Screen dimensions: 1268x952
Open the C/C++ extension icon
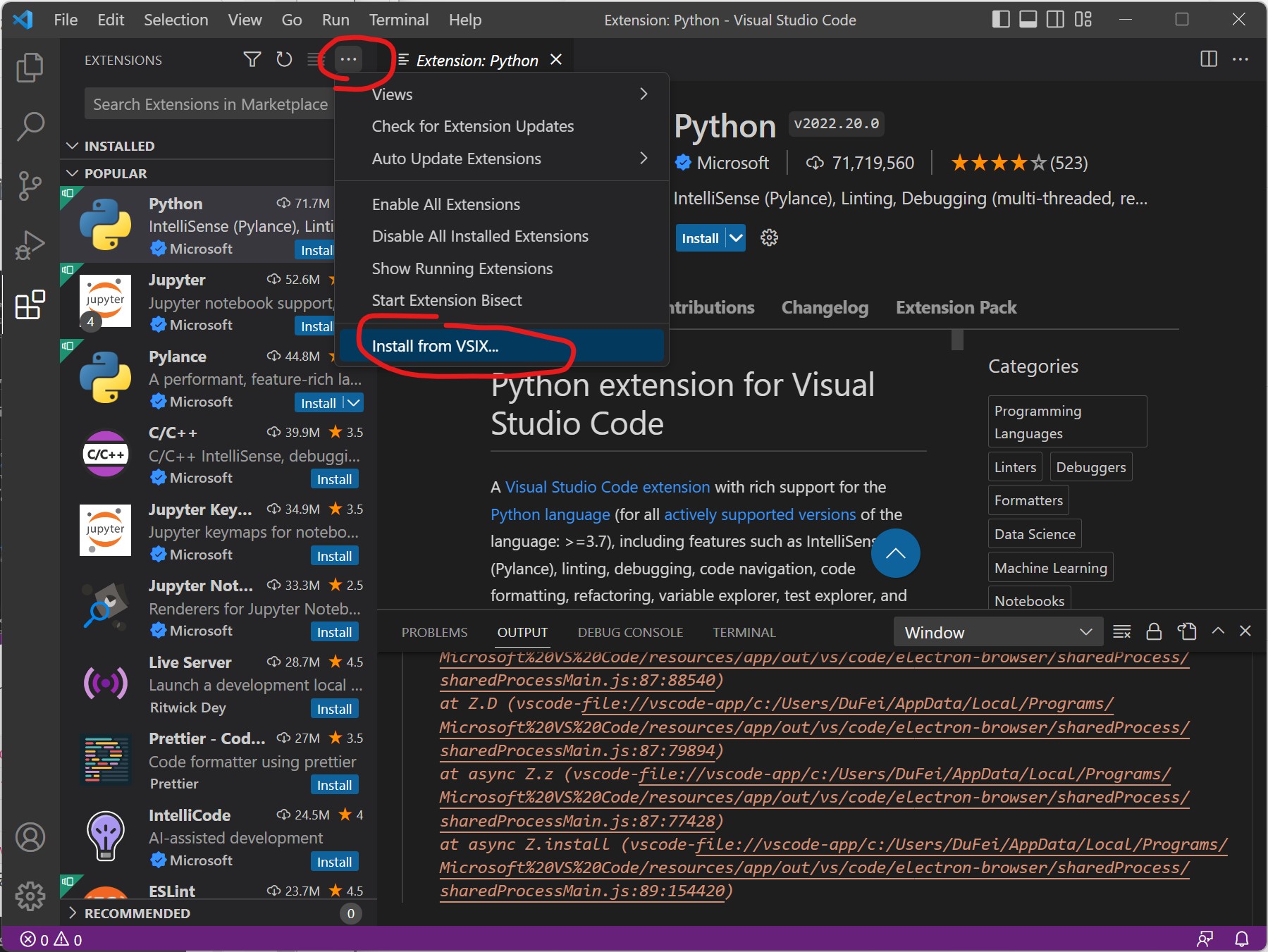coord(105,455)
